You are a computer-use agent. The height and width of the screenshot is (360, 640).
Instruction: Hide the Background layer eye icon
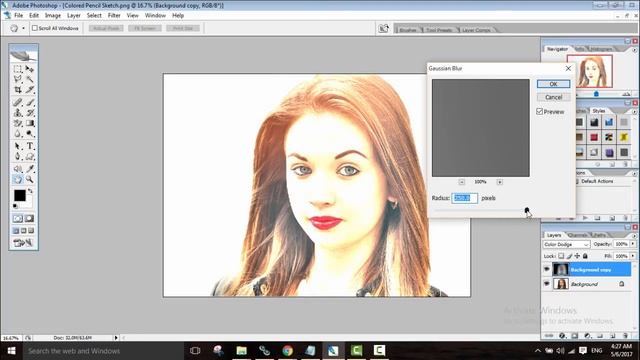(x=547, y=284)
